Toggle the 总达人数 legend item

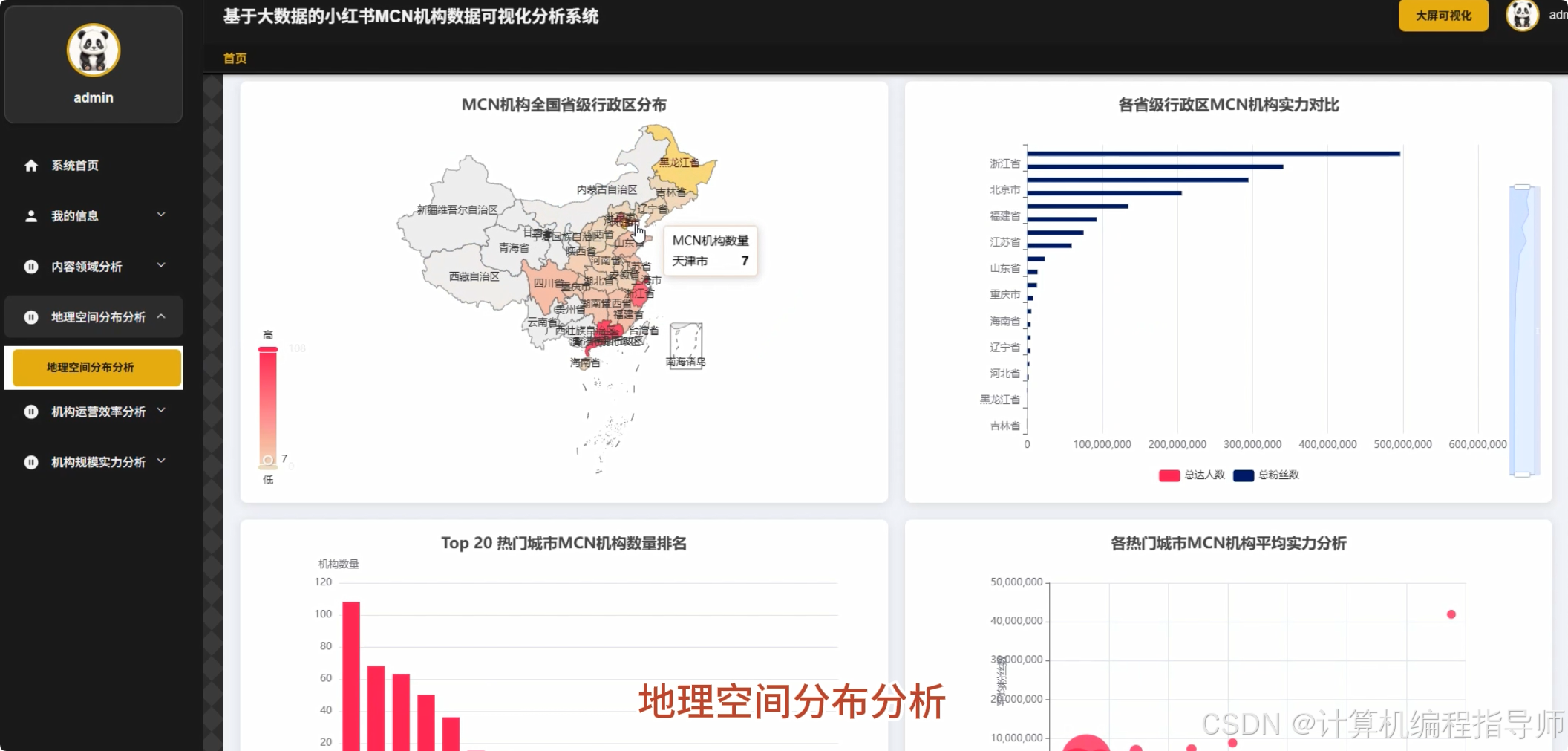click(1192, 475)
